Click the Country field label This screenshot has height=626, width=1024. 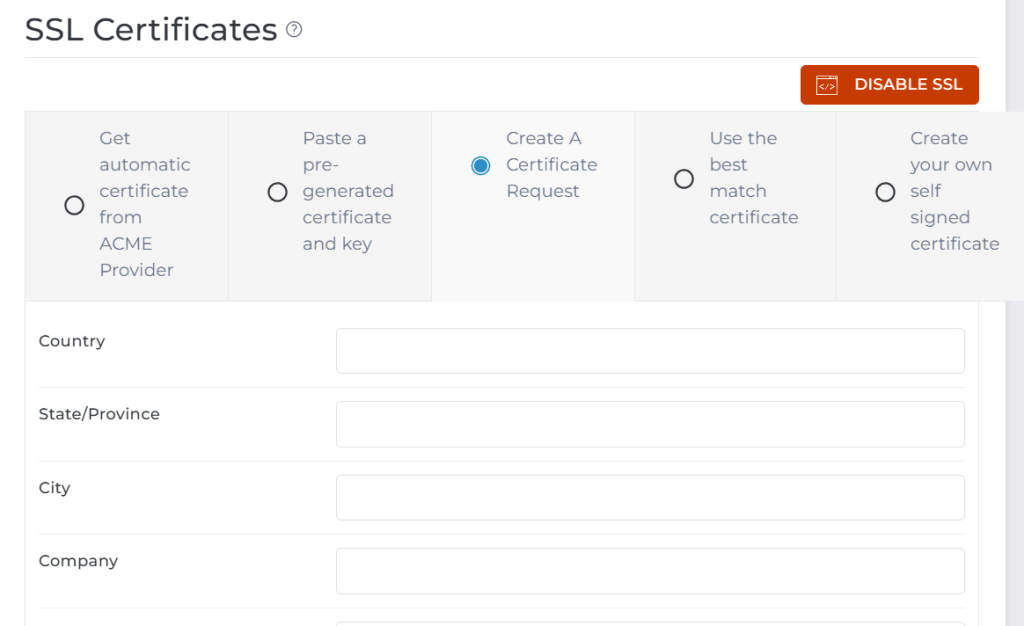pos(72,341)
